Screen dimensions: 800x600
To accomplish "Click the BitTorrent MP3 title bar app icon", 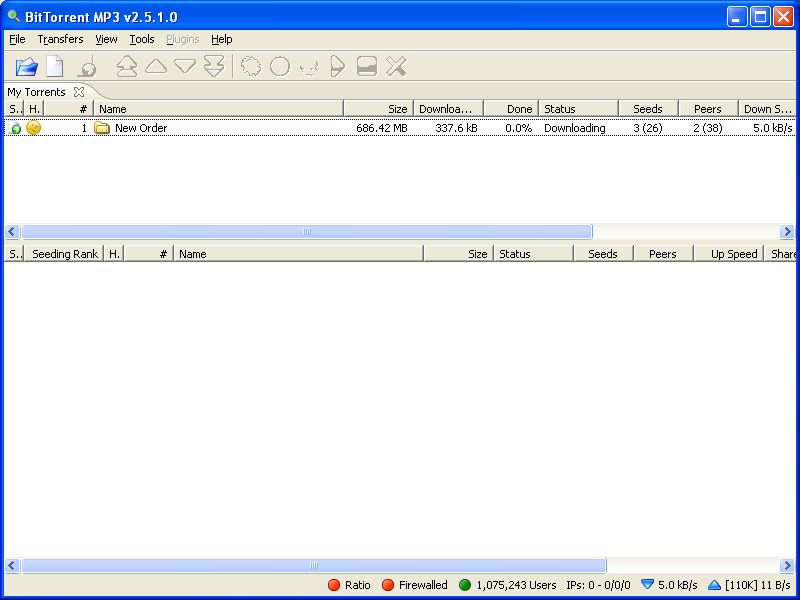I will [14, 17].
